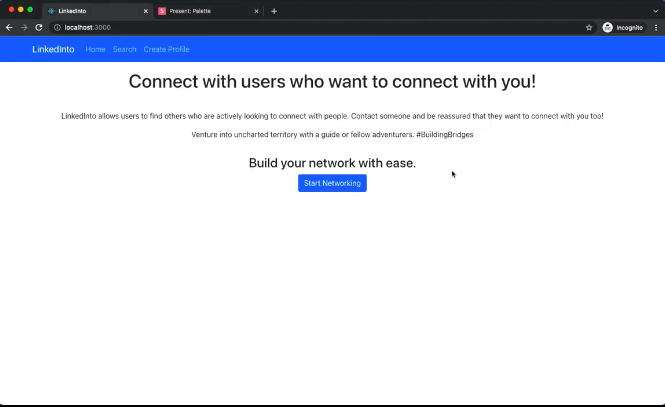Click the Present: Palette tab favicon
This screenshot has height=407, width=665.
(162, 11)
